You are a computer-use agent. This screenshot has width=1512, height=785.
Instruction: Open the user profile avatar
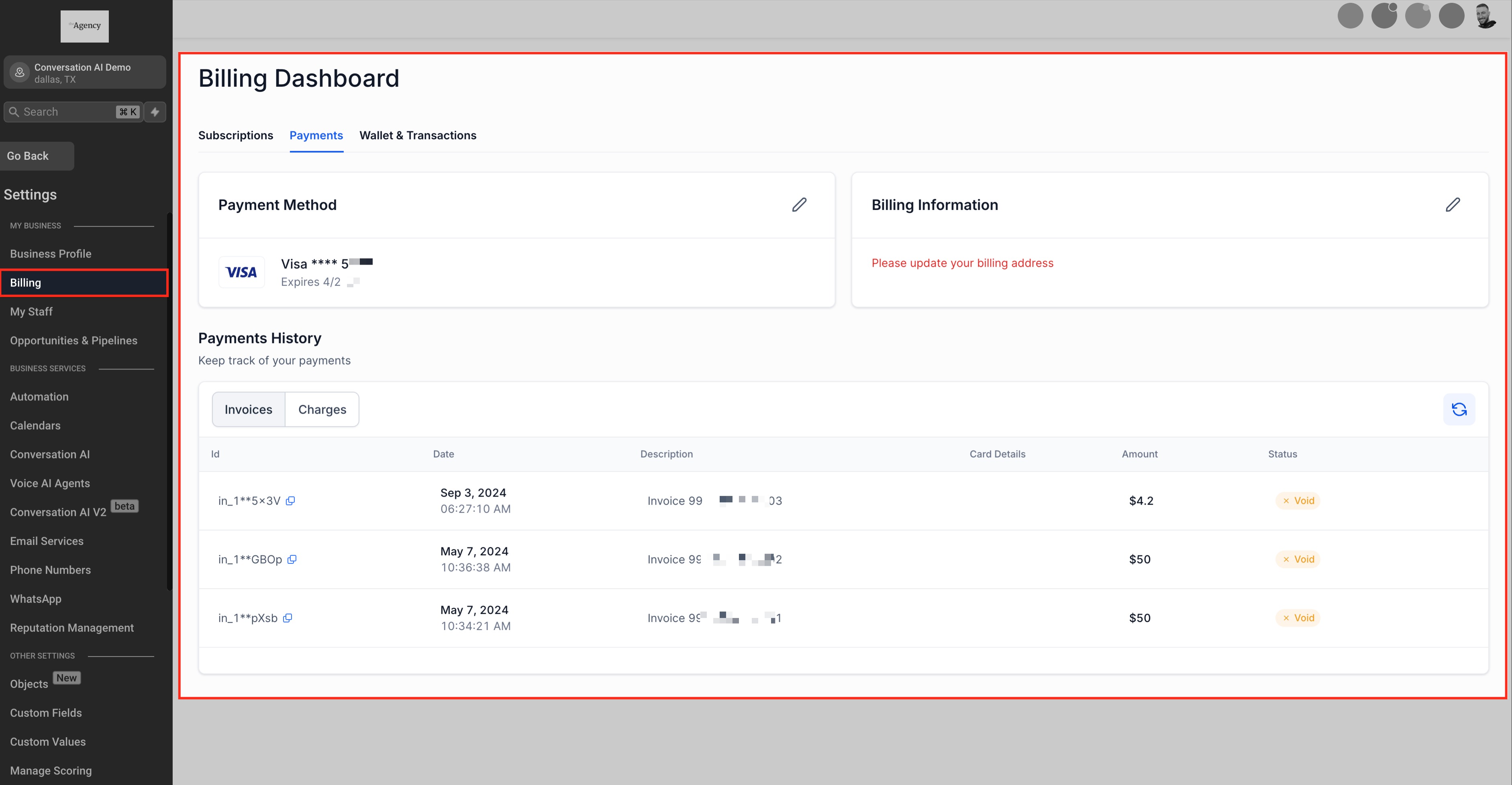[x=1485, y=16]
